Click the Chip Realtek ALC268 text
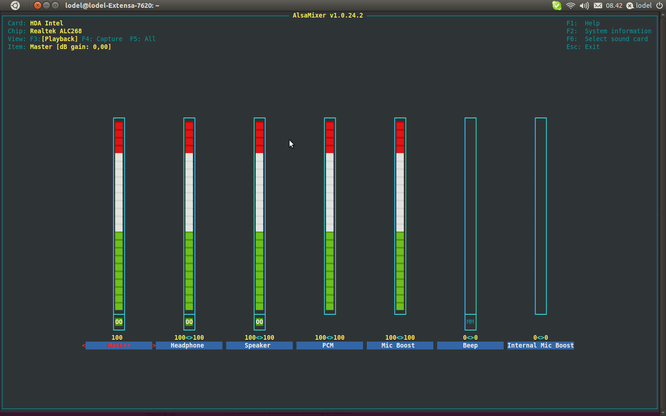666x416 pixels. 45,31
